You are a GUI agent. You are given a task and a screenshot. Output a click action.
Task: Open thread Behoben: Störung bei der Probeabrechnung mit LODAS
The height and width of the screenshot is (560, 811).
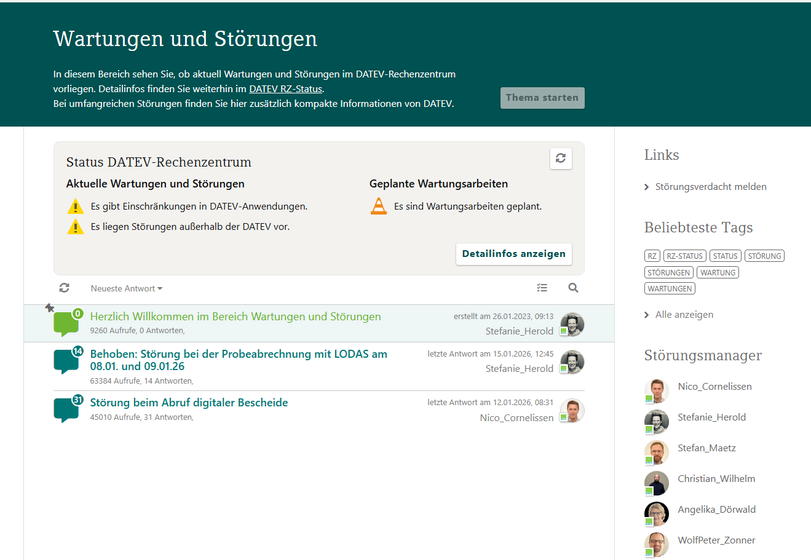[x=238, y=360]
